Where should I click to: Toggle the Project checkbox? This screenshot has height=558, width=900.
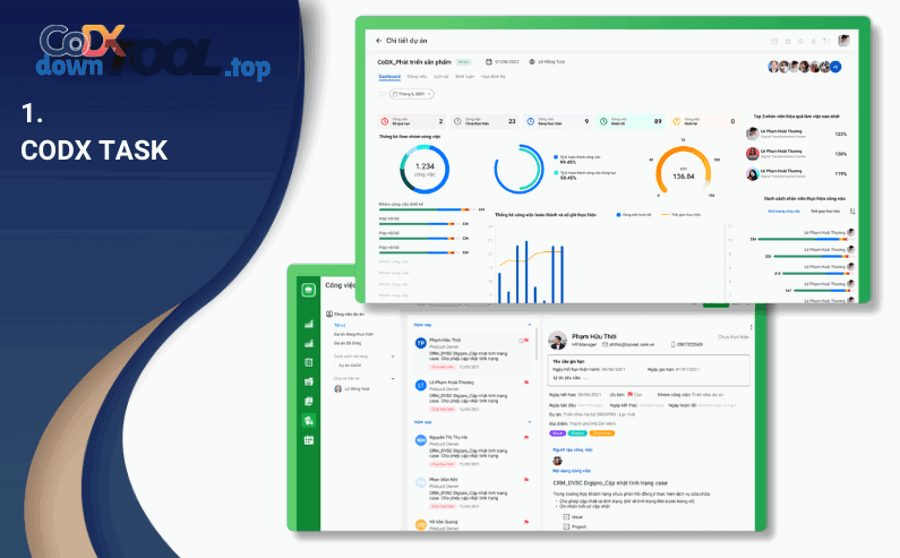[566, 524]
